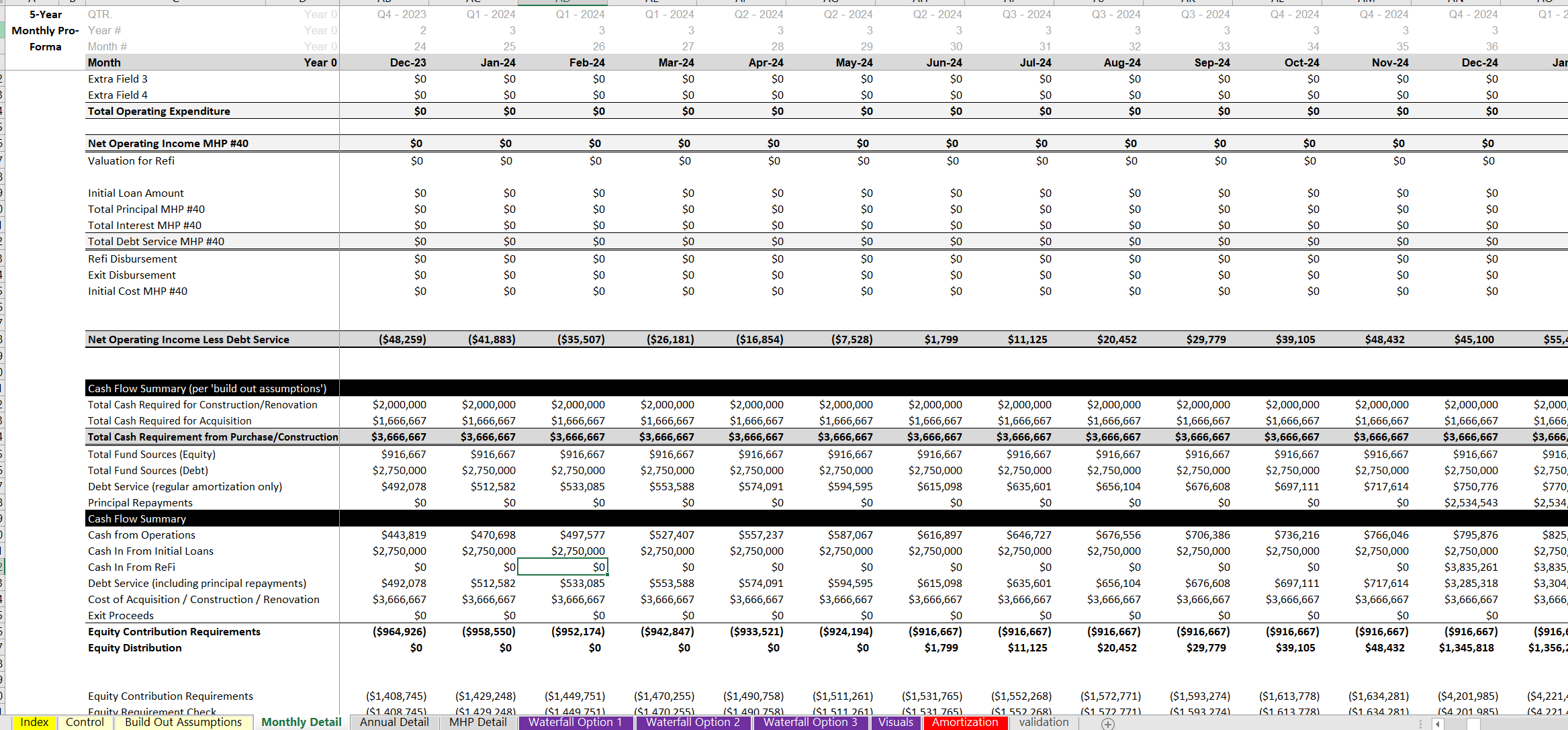Switch to Waterfall Option 1 tab

(x=575, y=722)
